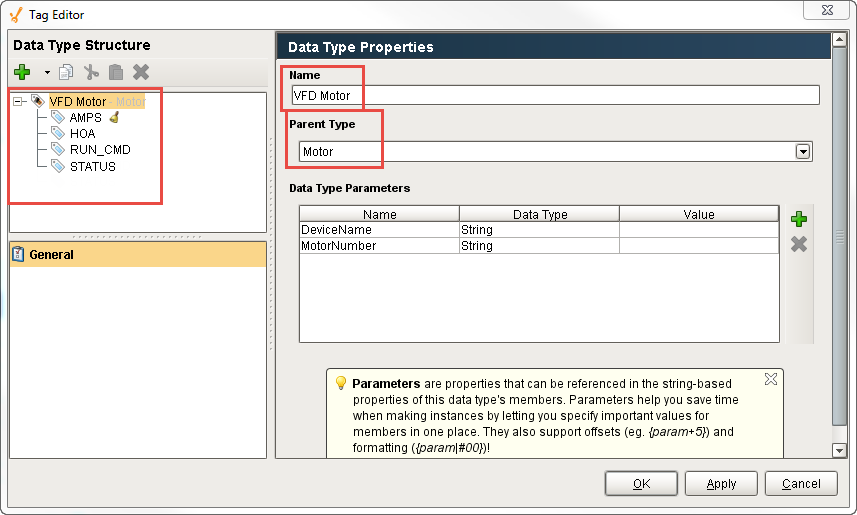The height and width of the screenshot is (515, 857).
Task: Select the RUN_CMD tag member
Action: coord(99,150)
